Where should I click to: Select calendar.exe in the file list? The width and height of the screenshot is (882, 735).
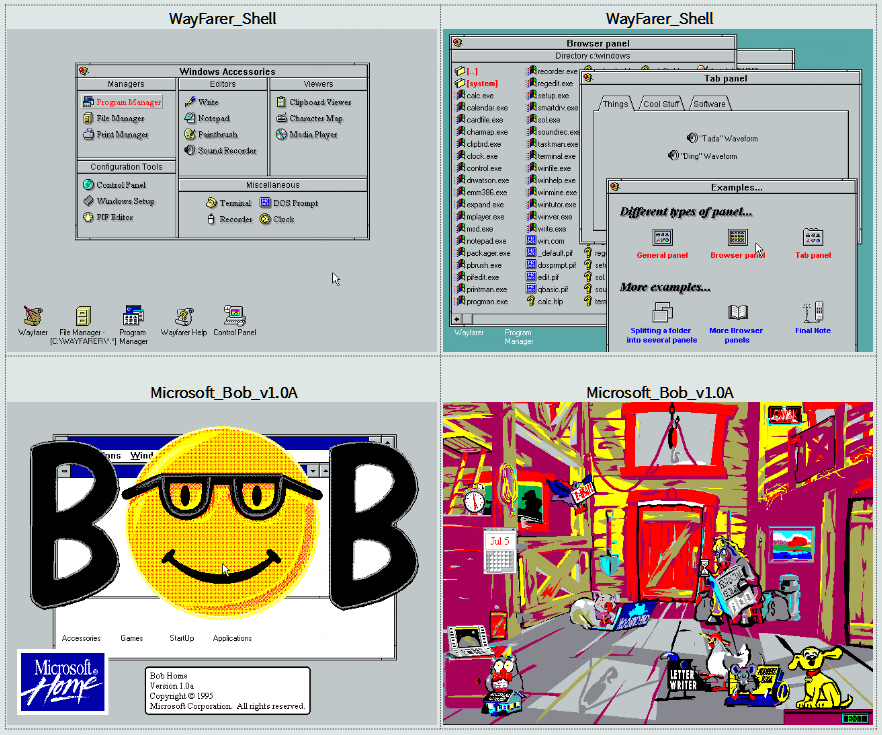point(482,107)
